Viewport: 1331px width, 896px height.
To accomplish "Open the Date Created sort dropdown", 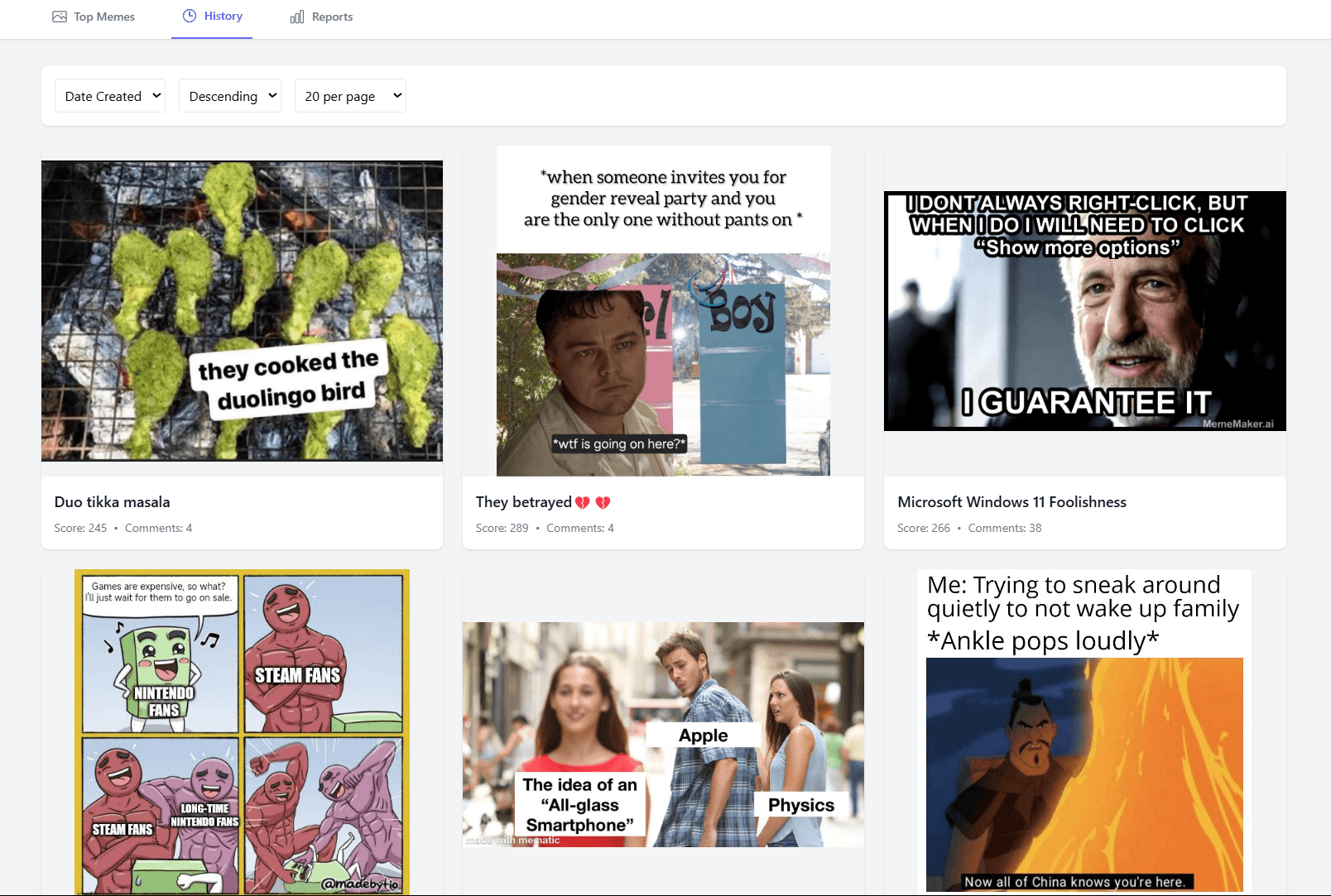I will [x=110, y=96].
